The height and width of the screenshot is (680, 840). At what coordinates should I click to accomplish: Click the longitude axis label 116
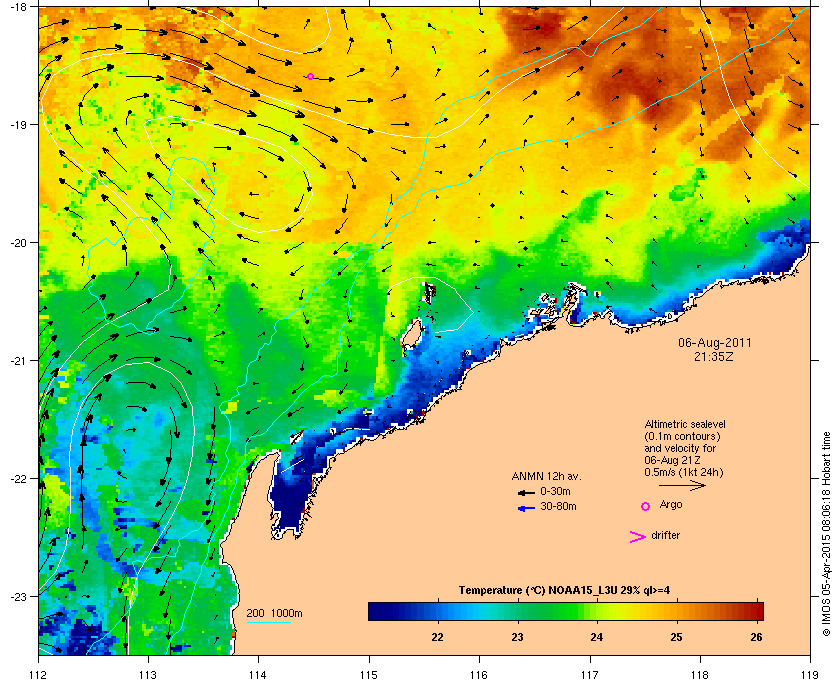pos(479,675)
